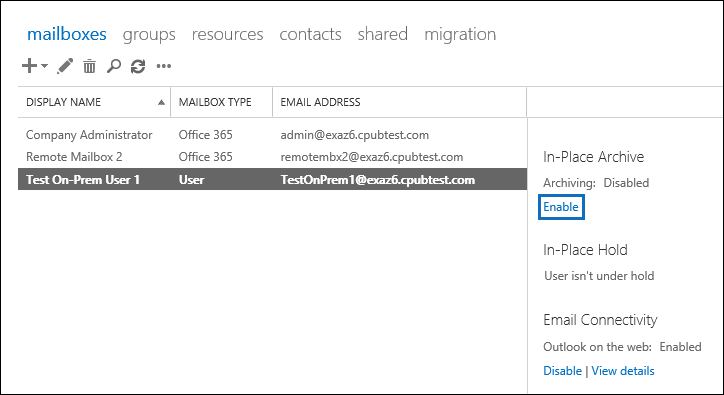Viewport: 724px width, 395px height.
Task: Go to the contacts tab
Action: [x=310, y=34]
